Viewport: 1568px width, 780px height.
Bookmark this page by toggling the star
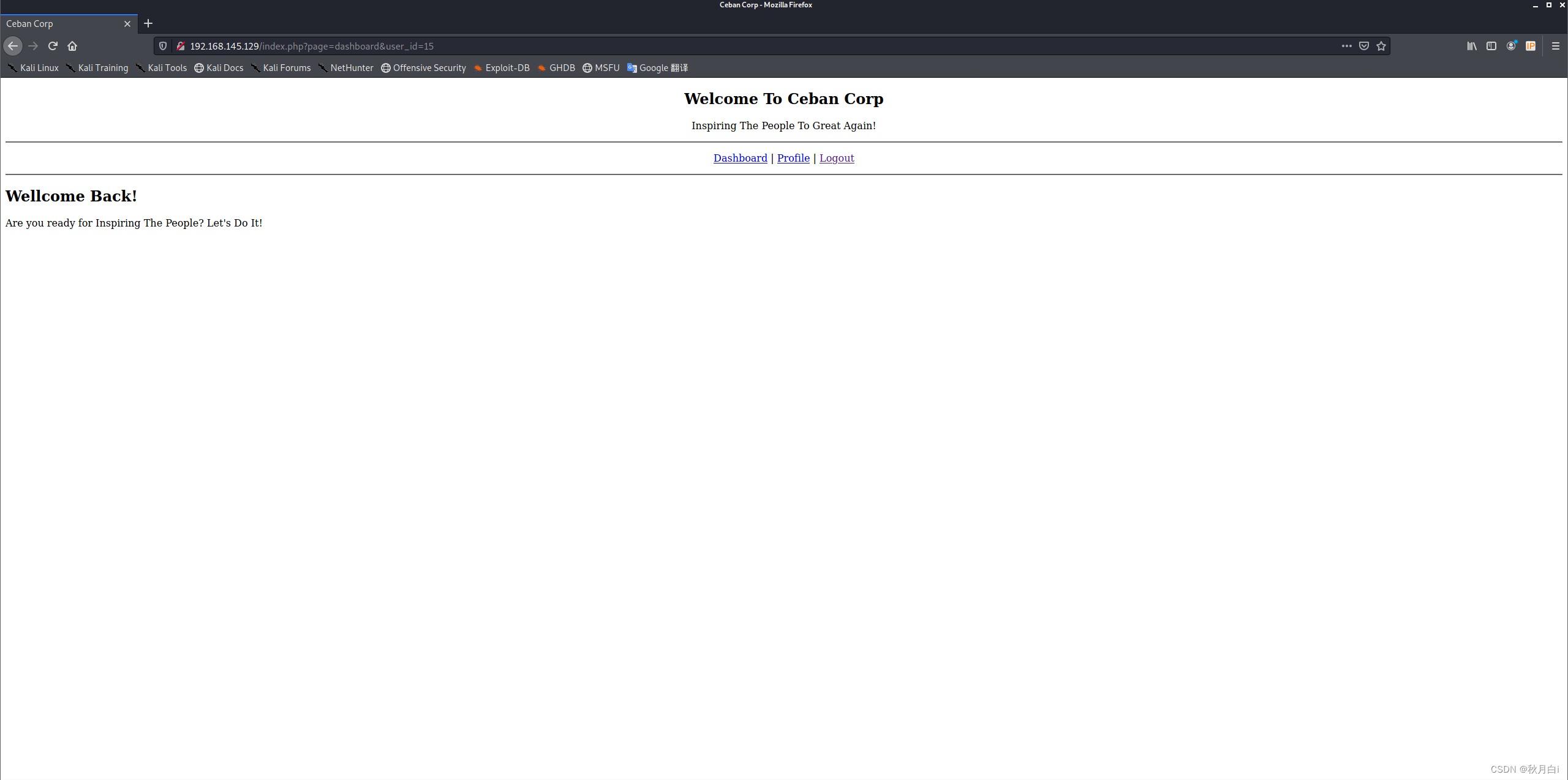1382,46
